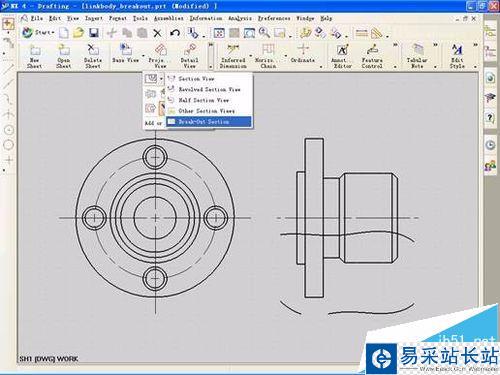The width and height of the screenshot is (500, 375).
Task: Open the Annotation Editor
Action: pyautogui.click(x=342, y=56)
